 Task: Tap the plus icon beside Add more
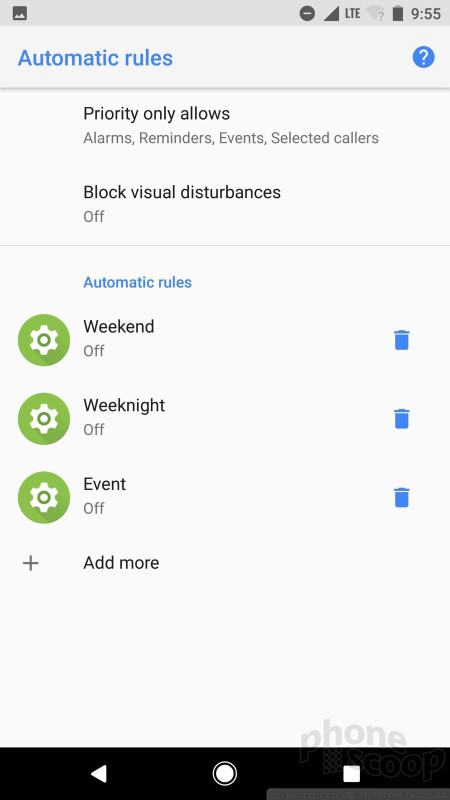coord(31,563)
